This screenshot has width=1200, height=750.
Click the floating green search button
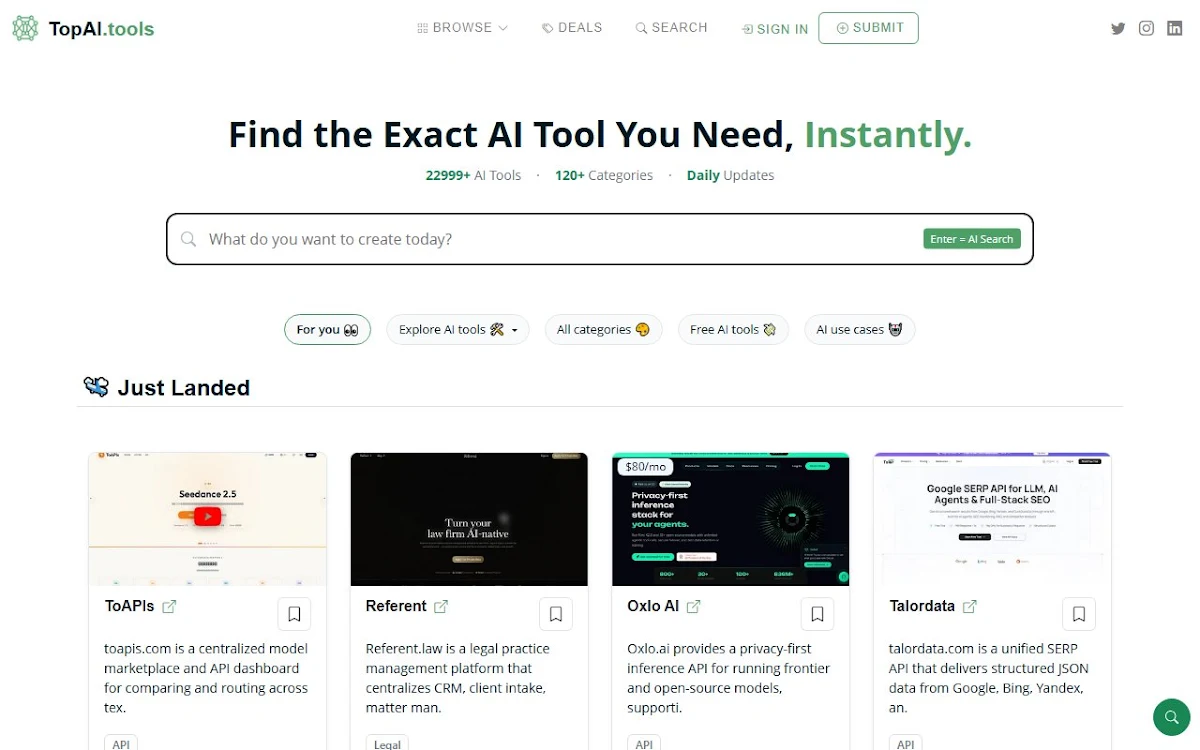point(1171,717)
